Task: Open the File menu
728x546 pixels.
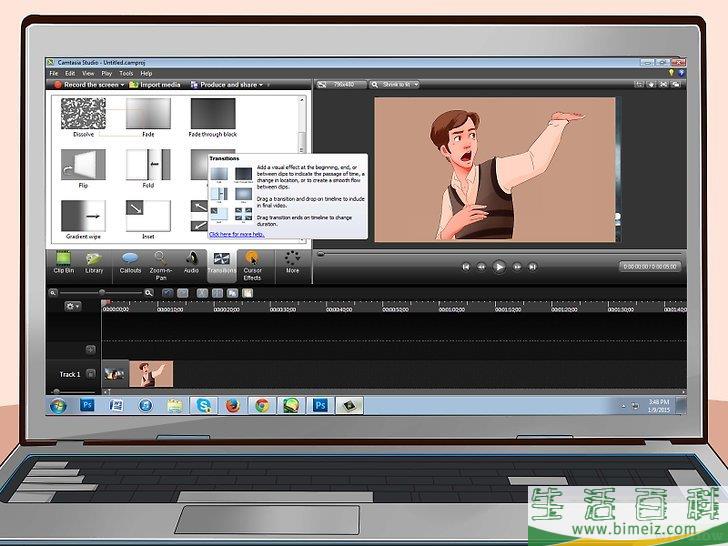Action: point(54,73)
